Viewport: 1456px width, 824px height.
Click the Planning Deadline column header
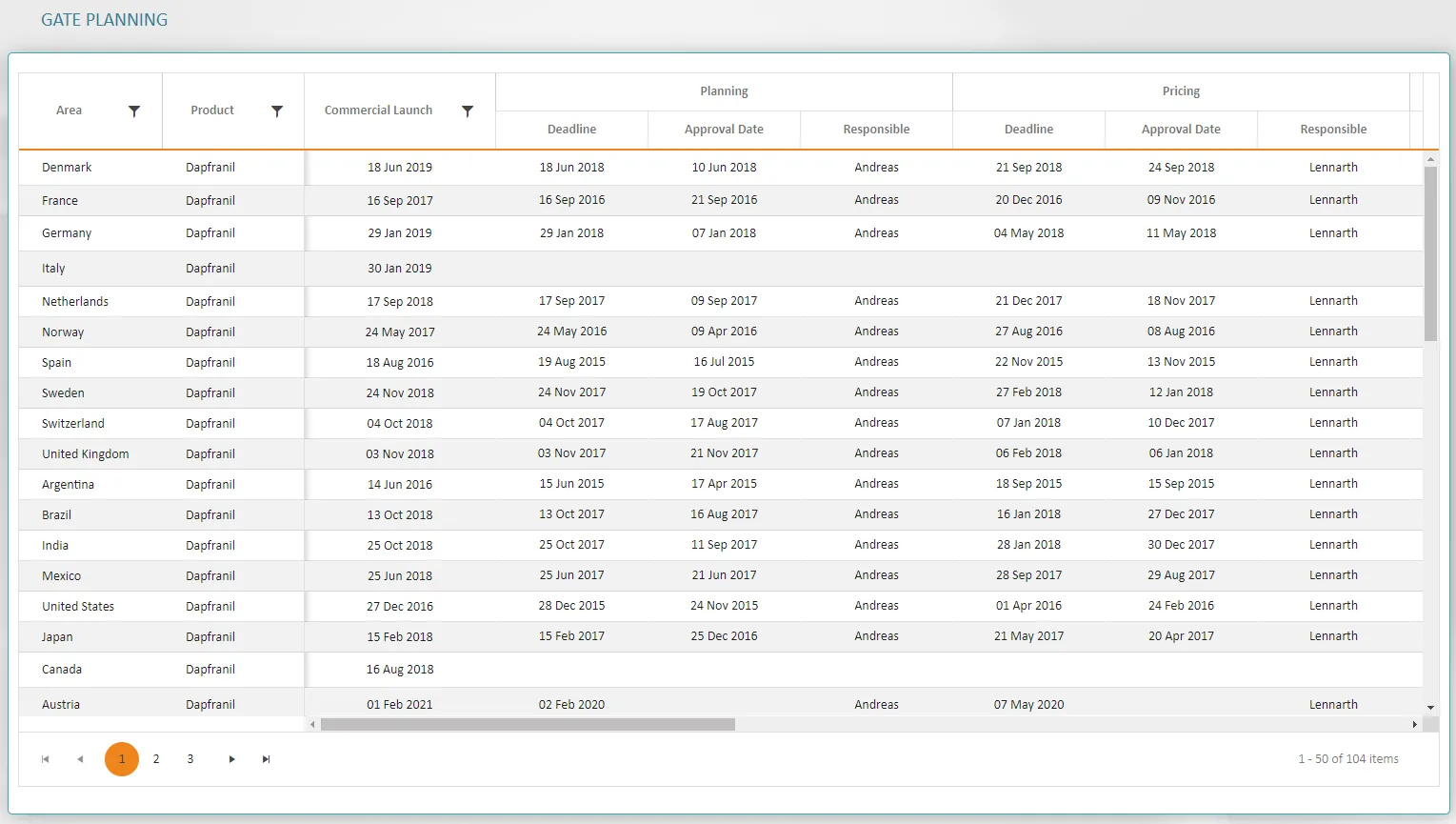pos(571,130)
